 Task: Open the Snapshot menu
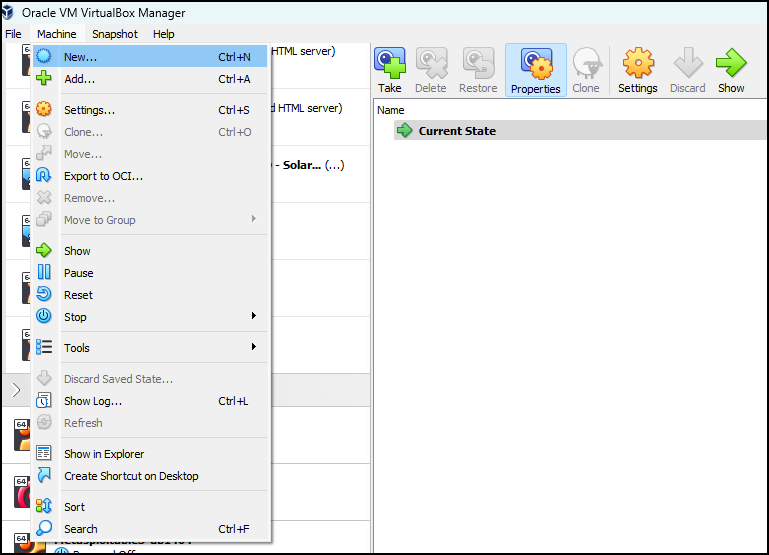coord(115,34)
